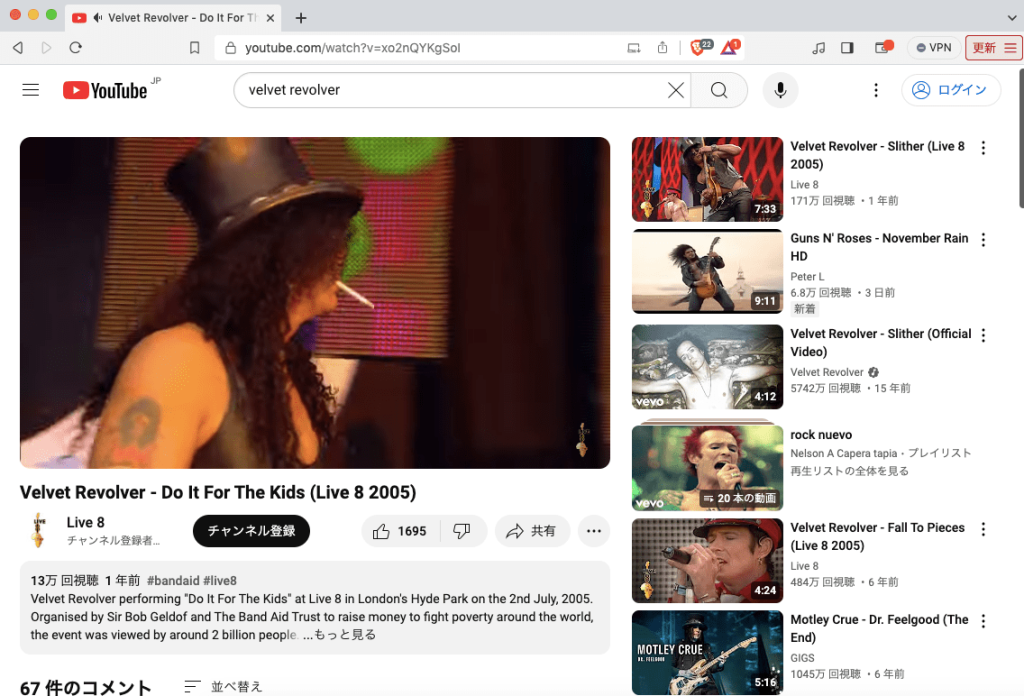Image resolution: width=1024 pixels, height=696 pixels.
Task: Click VPN button
Action: (934, 48)
